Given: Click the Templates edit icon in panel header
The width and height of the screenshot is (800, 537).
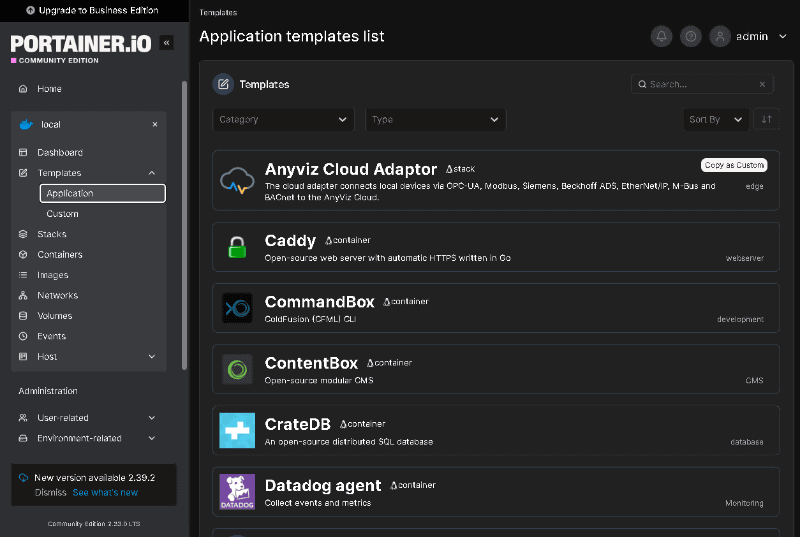Looking at the screenshot, I should coord(223,84).
